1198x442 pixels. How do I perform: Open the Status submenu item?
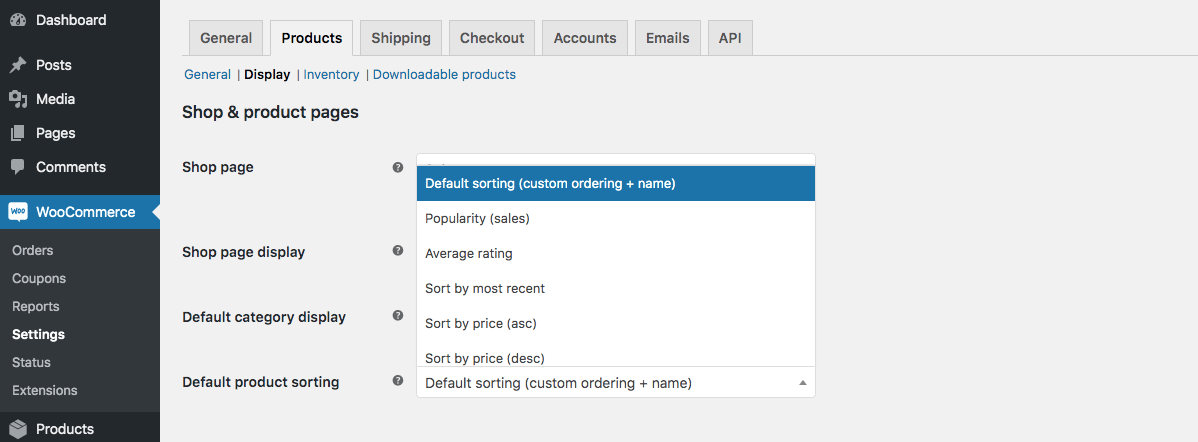31,363
